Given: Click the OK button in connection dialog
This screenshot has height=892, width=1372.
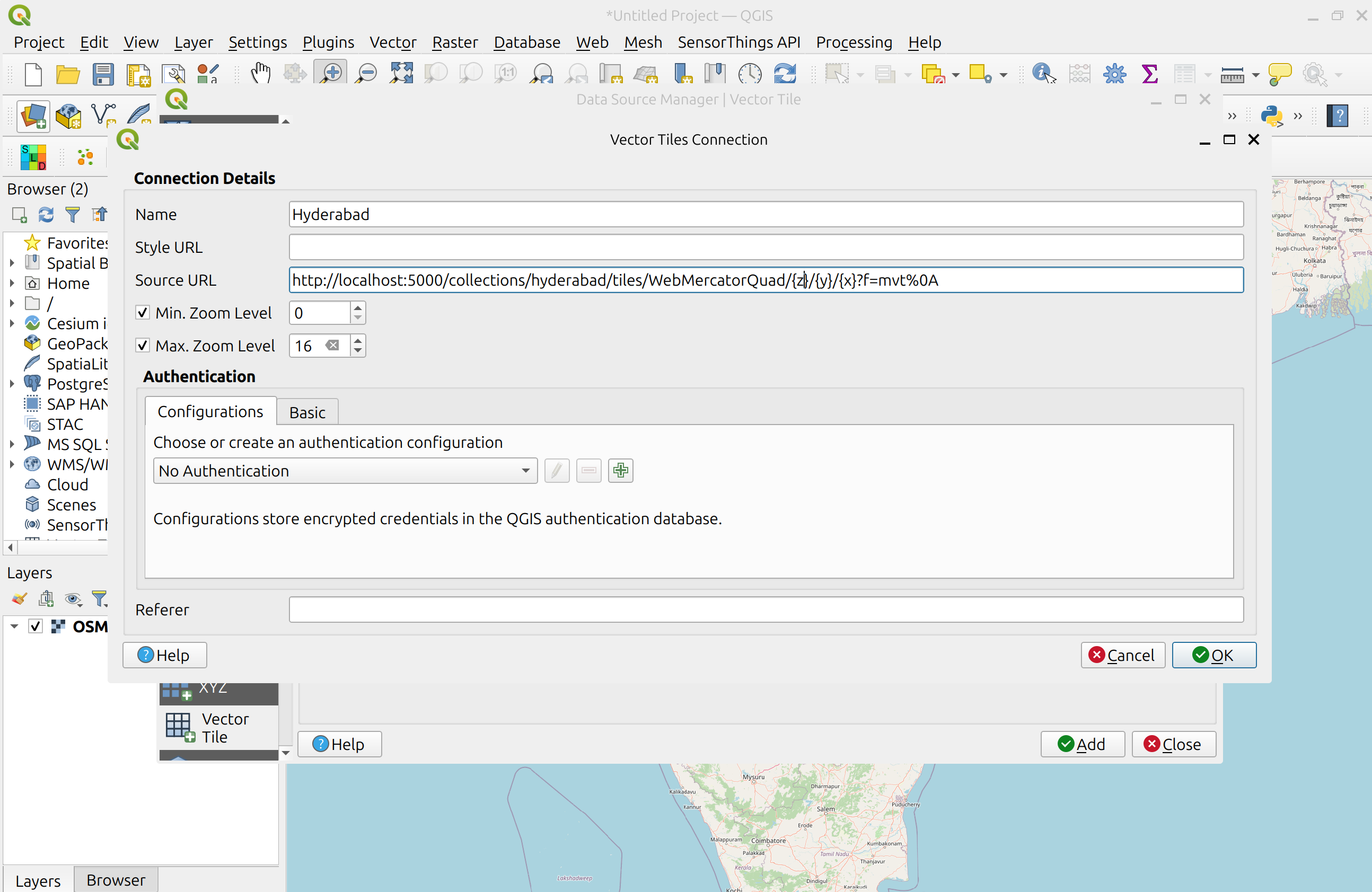Looking at the screenshot, I should [1213, 655].
